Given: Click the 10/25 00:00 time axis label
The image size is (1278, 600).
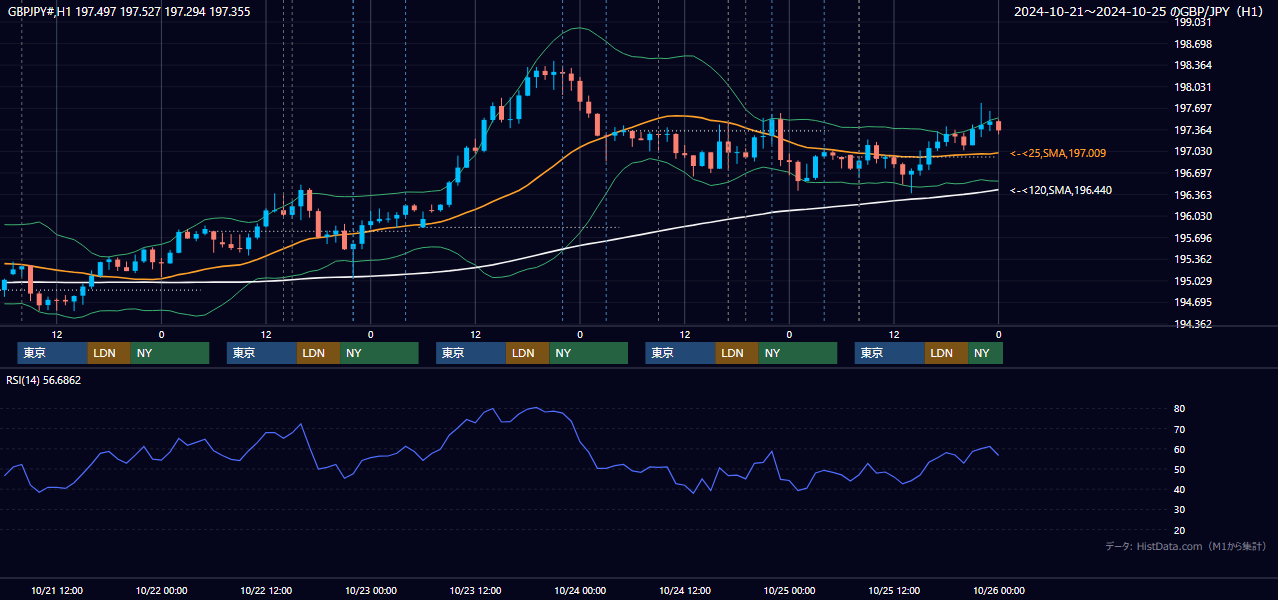Looking at the screenshot, I should point(789,591).
